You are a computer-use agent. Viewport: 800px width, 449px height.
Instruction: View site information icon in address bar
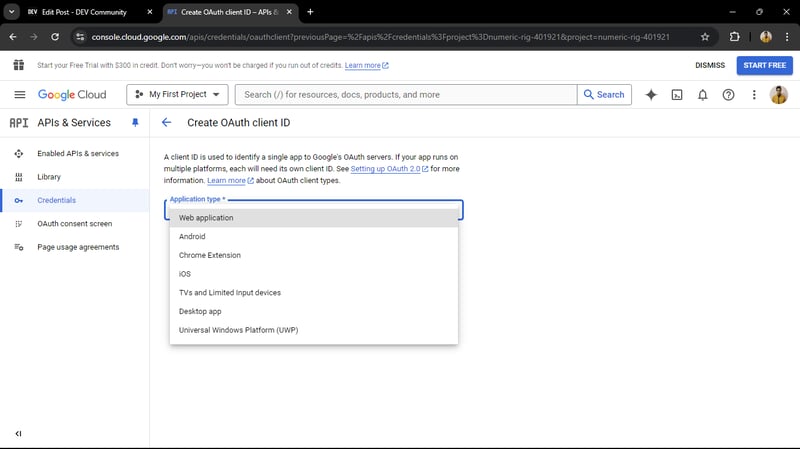pos(80,37)
